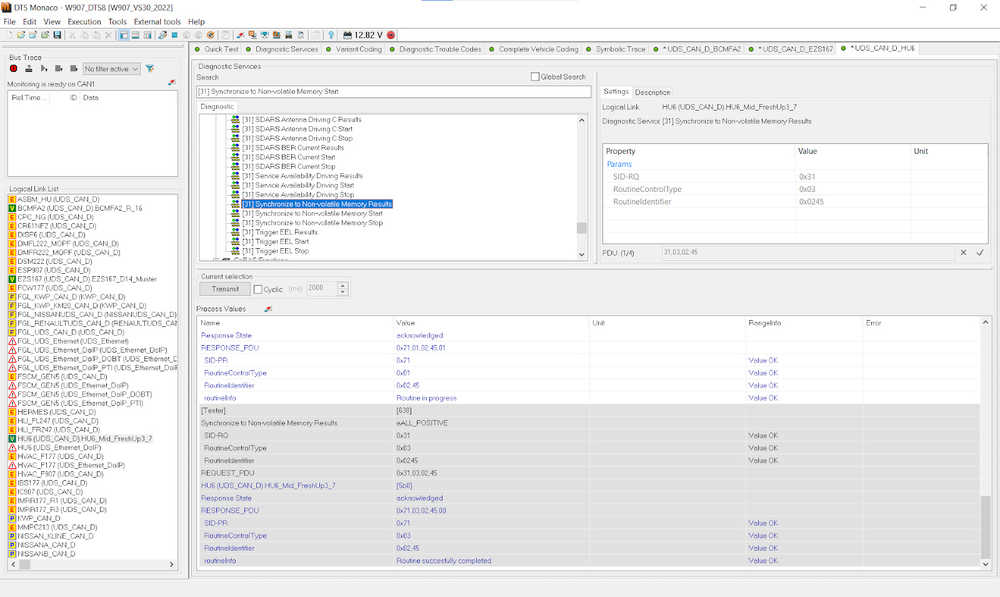Click the red record button in Bus Trace

pos(13,68)
